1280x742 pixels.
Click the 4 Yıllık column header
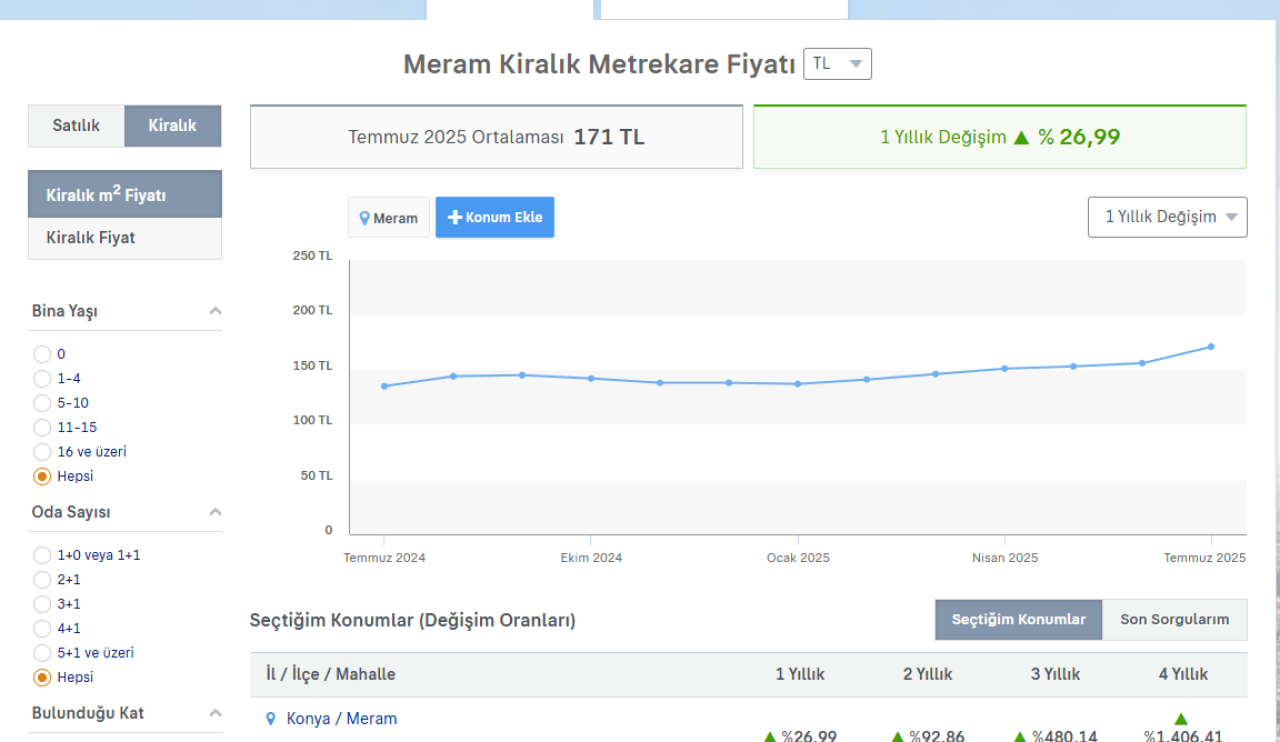tap(1183, 674)
